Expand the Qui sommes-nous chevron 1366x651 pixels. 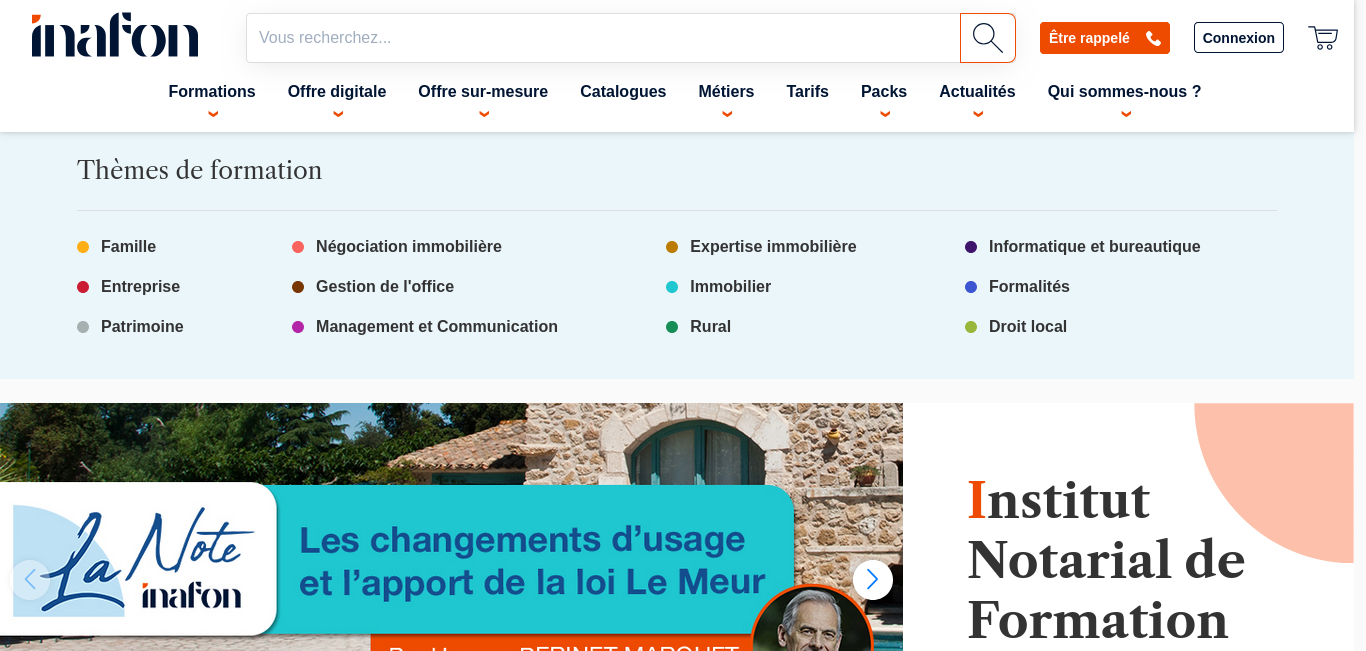click(1125, 114)
